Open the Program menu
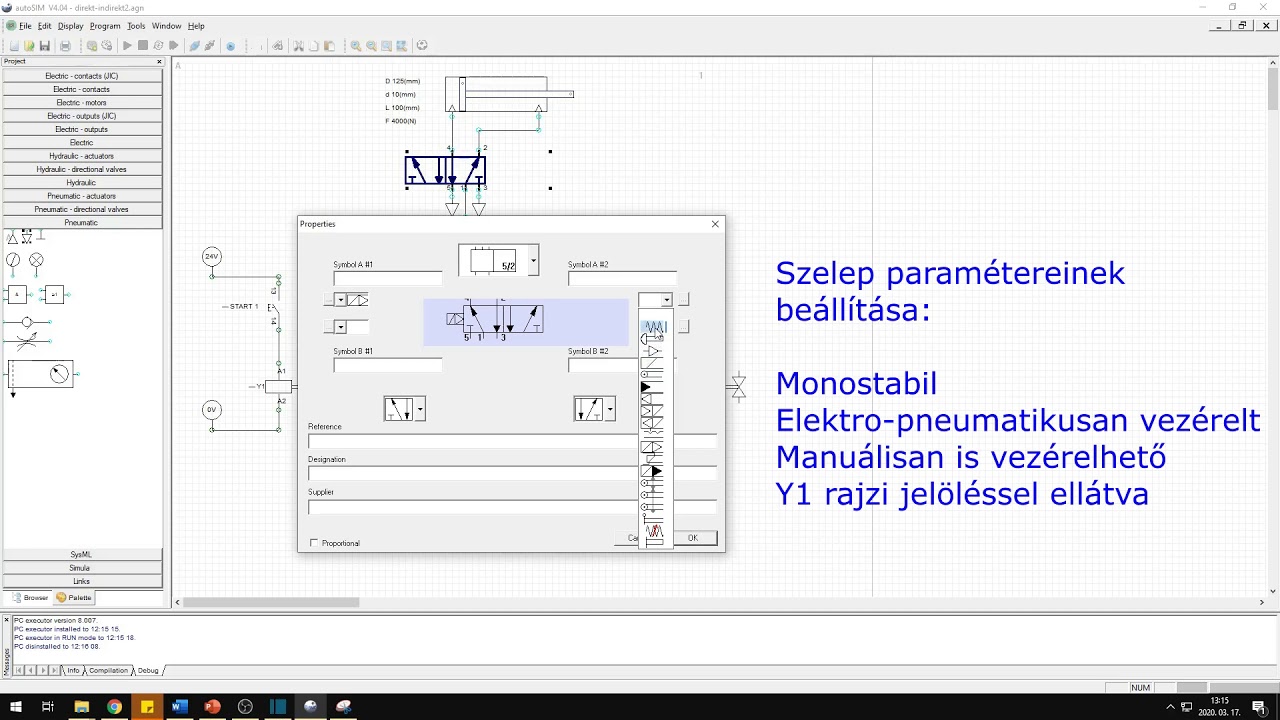 point(105,26)
